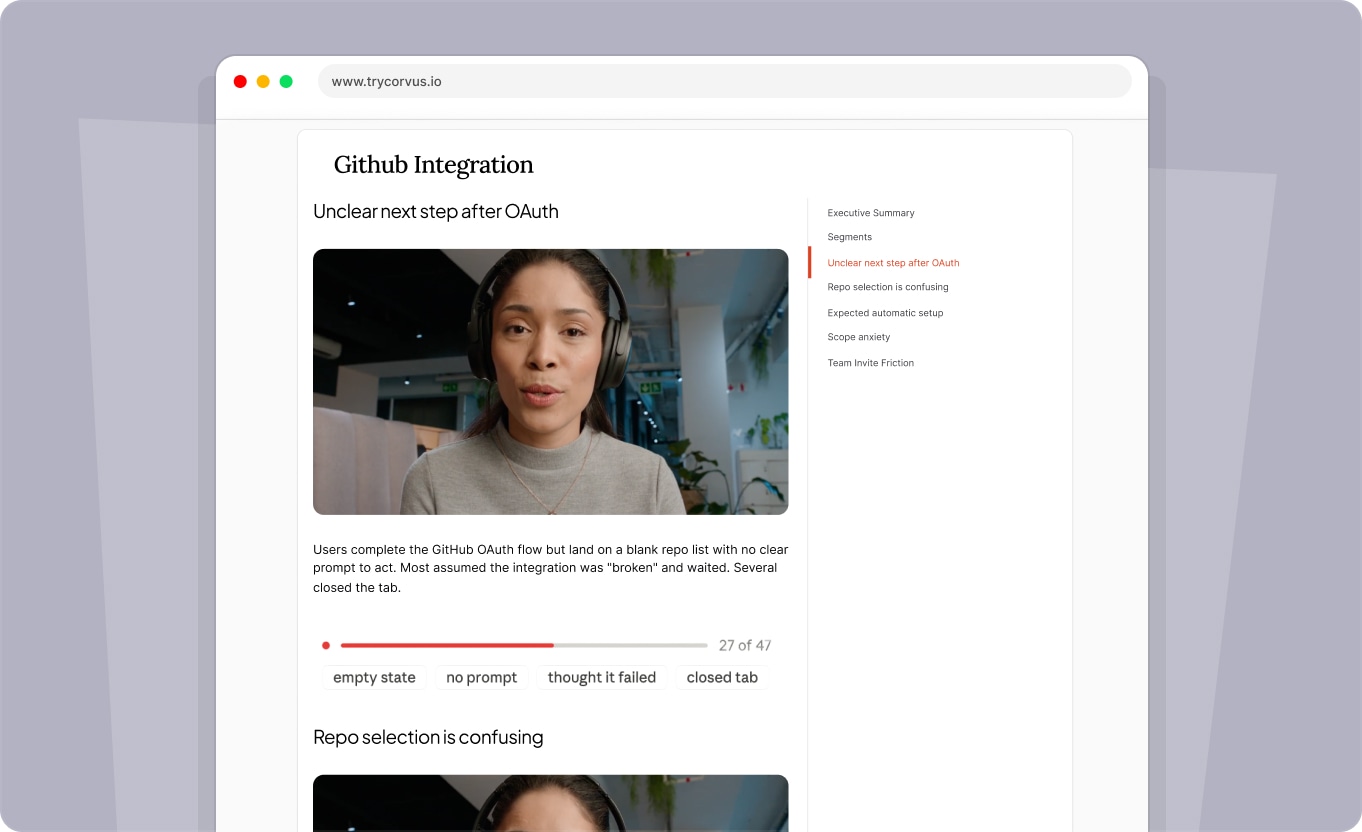Open Executive Summary in the sidebar

click(x=870, y=213)
